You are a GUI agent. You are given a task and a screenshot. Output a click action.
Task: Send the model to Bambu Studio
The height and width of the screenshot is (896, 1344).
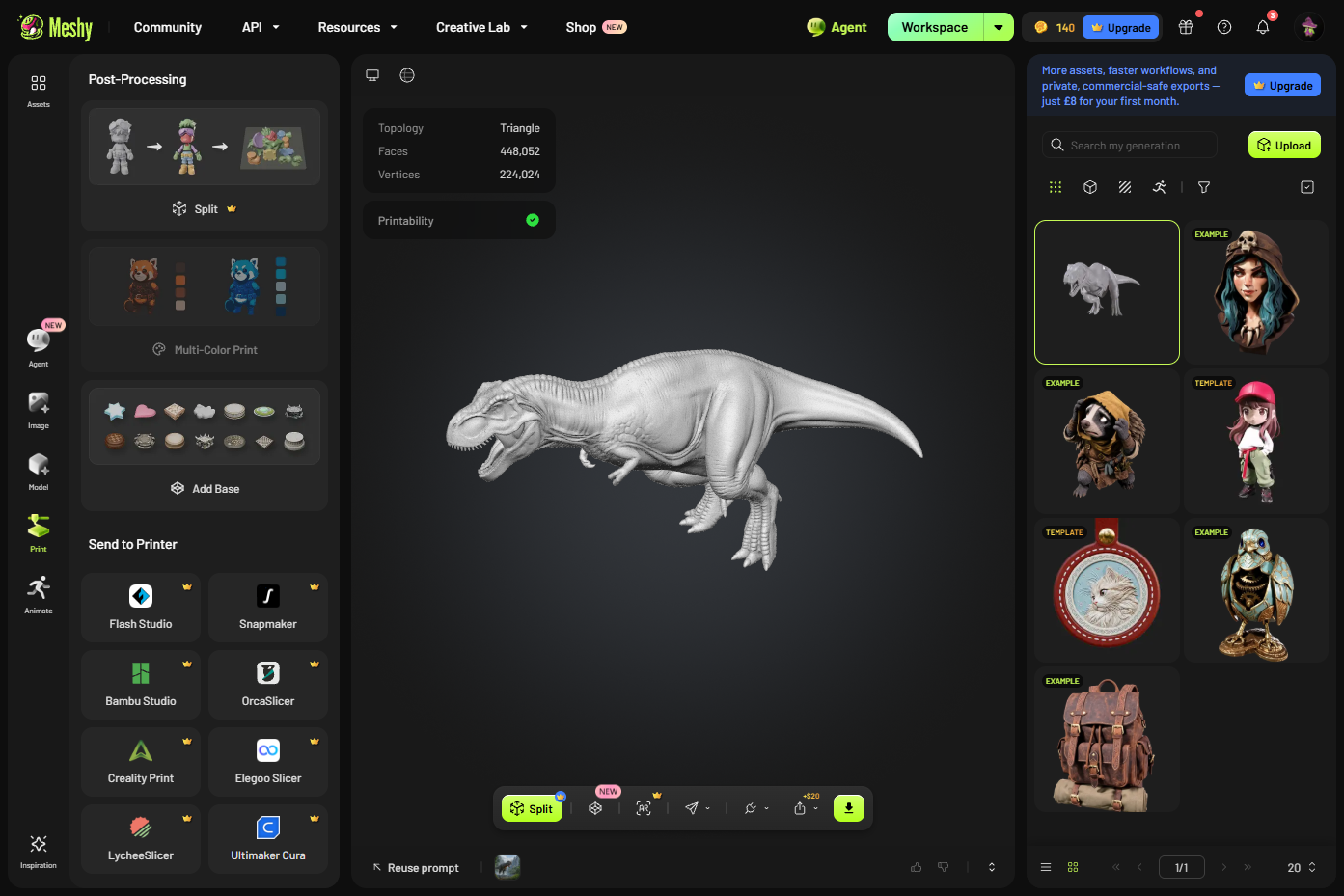[141, 685]
